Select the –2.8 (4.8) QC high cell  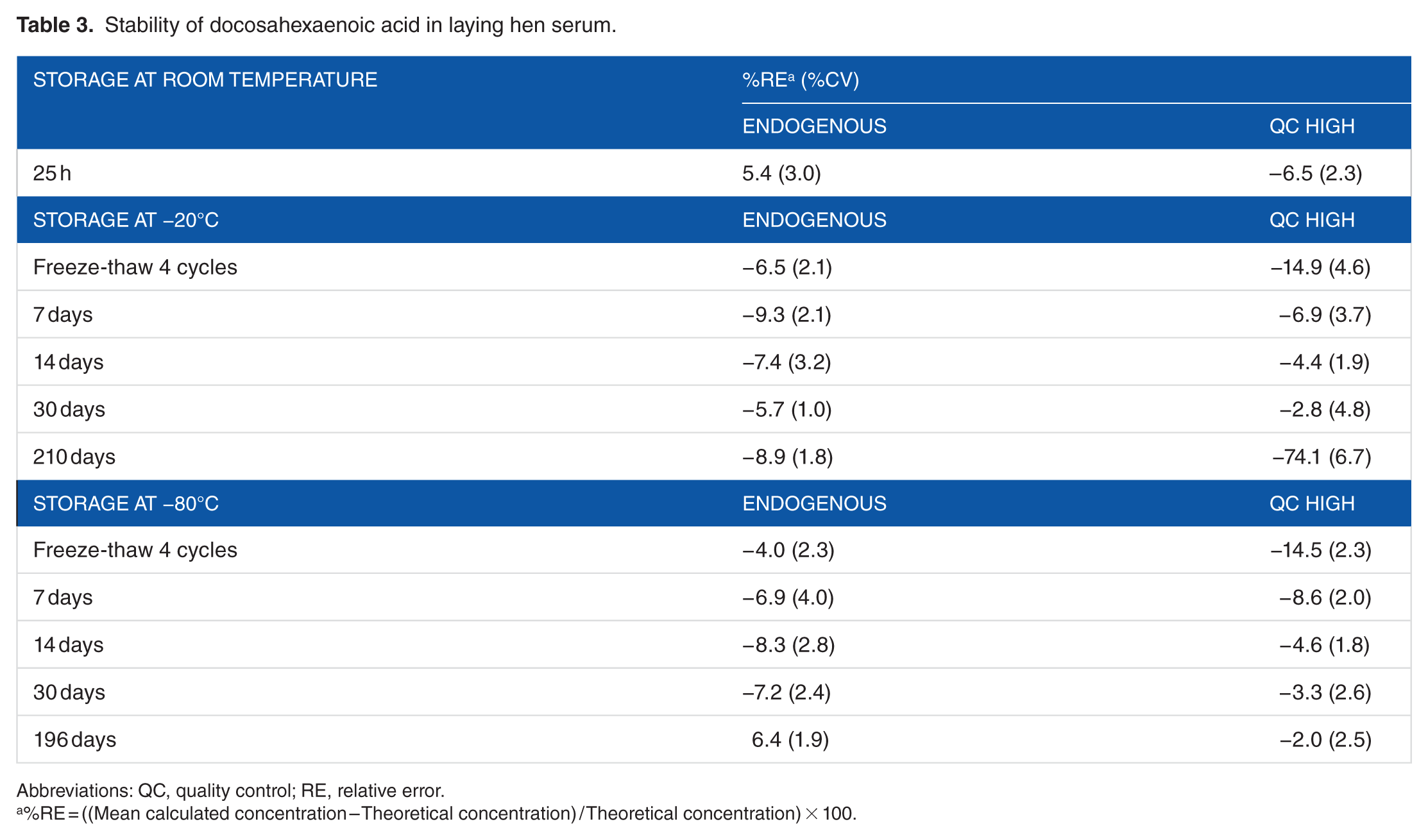click(x=1325, y=409)
